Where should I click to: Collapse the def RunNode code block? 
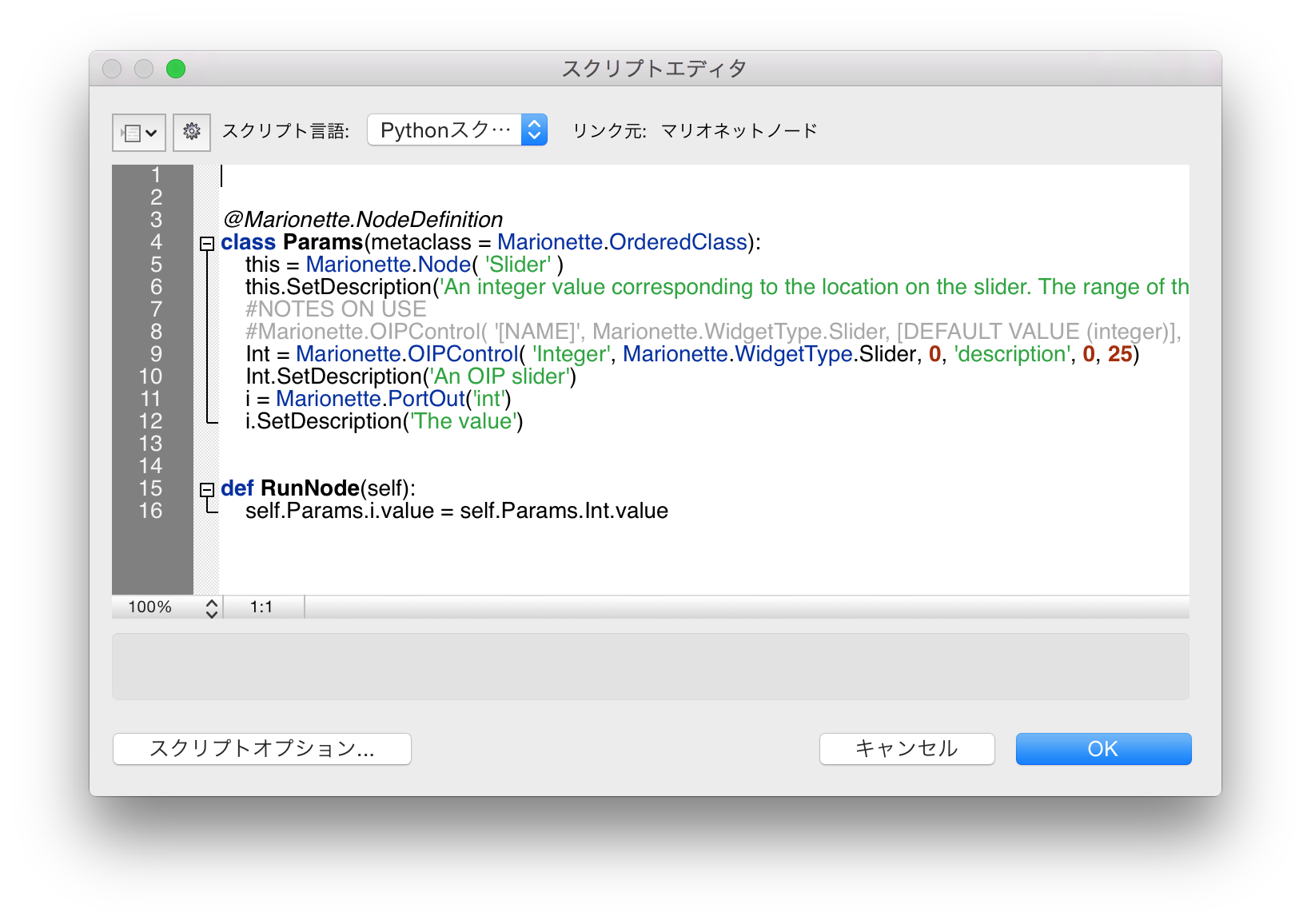[x=207, y=490]
